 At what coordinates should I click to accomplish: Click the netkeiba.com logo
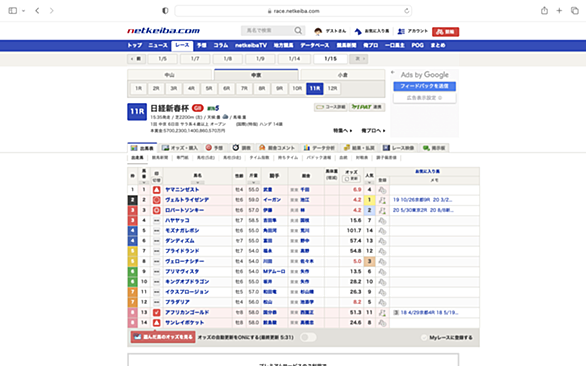coord(163,31)
